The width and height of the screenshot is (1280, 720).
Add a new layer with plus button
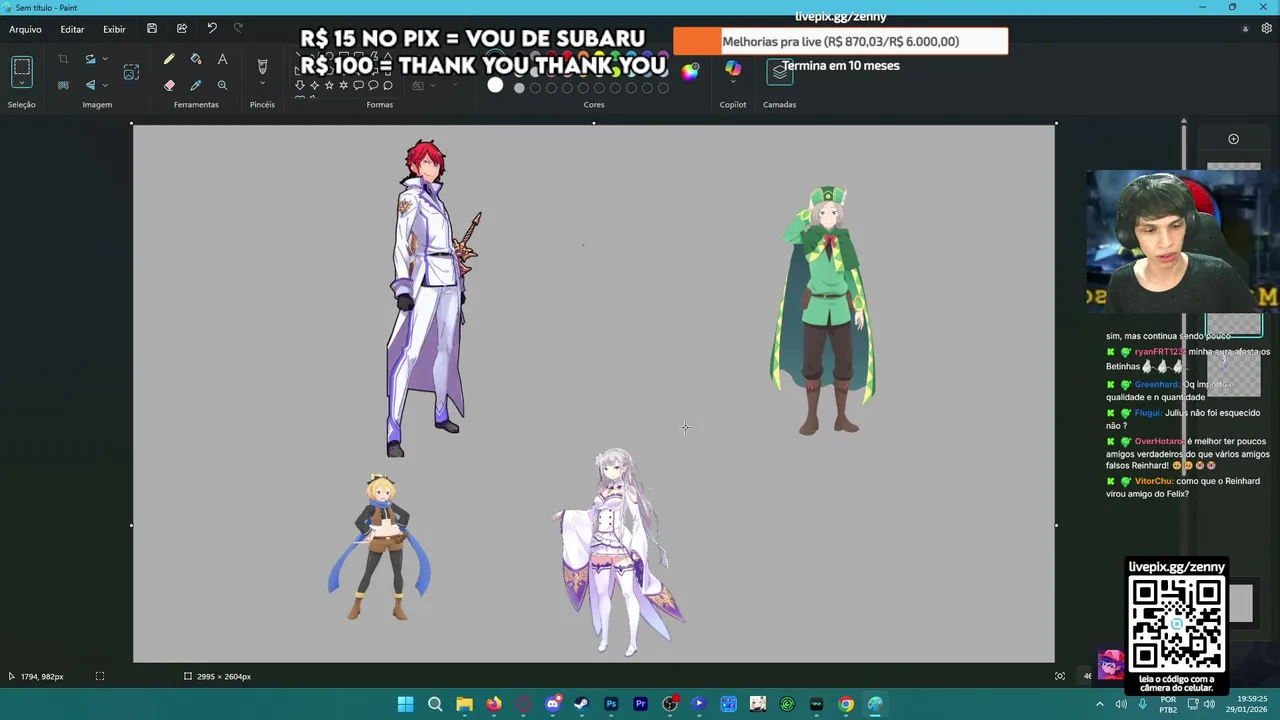[x=1233, y=139]
